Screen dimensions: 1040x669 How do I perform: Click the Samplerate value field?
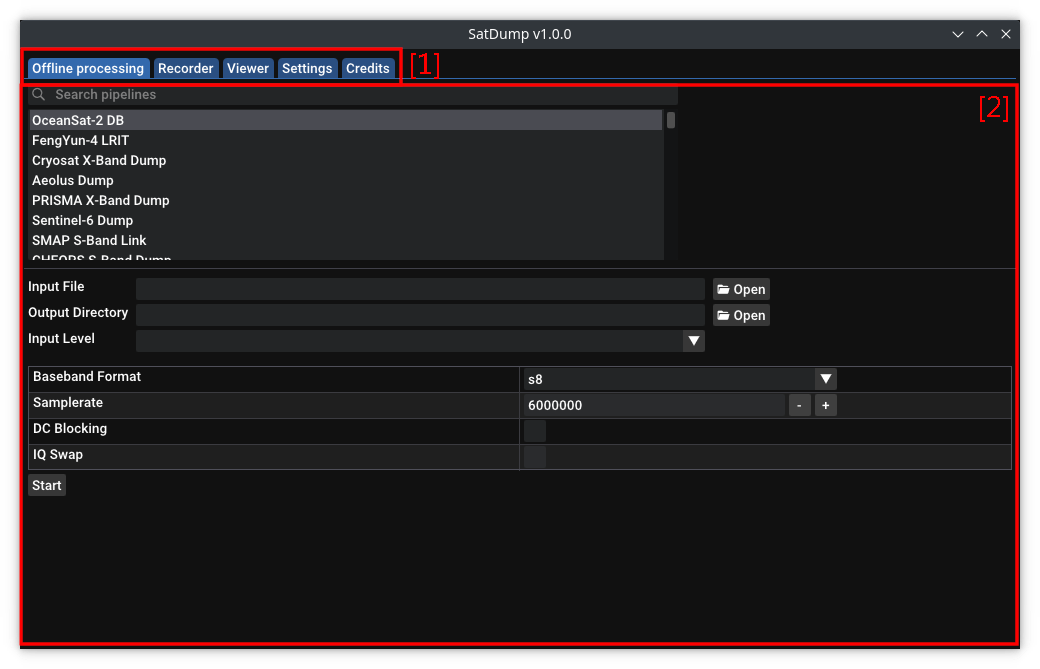(654, 405)
